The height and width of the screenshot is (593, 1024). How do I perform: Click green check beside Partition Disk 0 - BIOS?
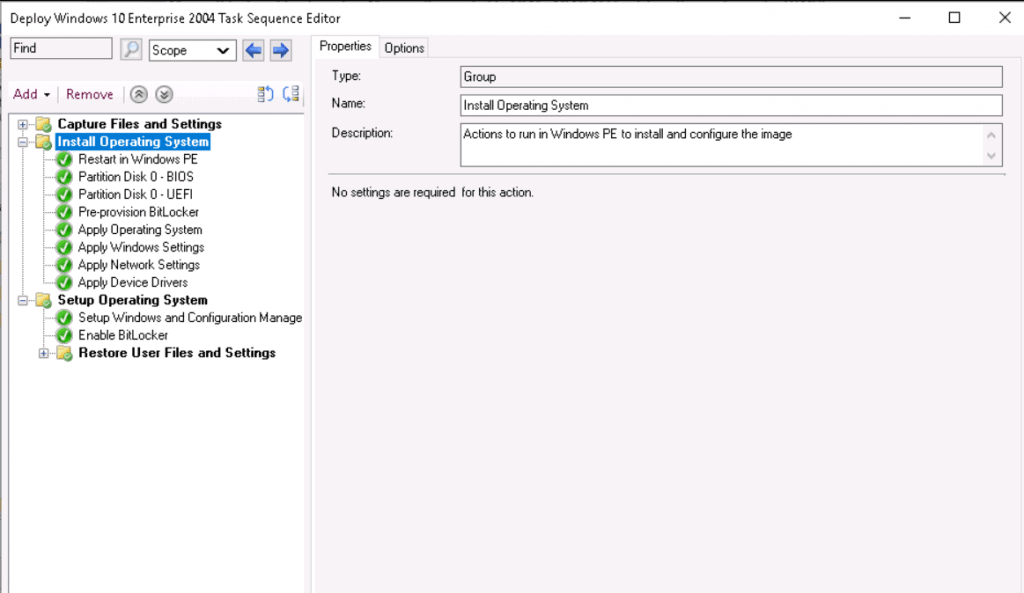(64, 177)
